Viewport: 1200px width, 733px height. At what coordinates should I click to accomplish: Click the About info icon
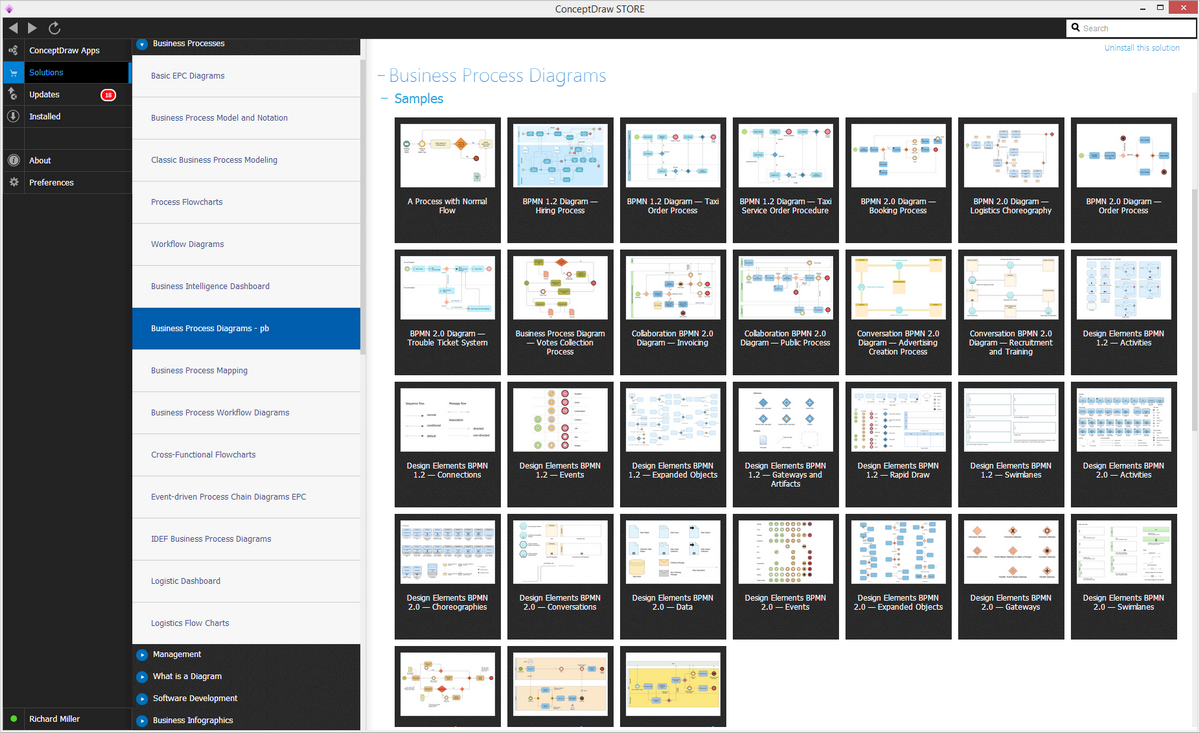13,160
